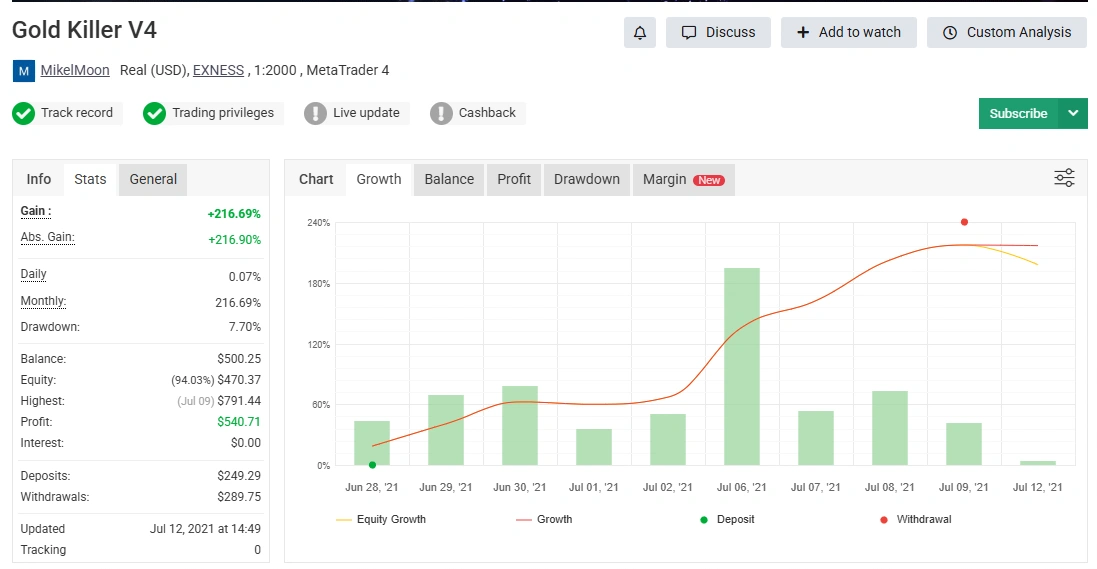1097x569 pixels.
Task: Click the Cashback warning icon
Action: click(441, 113)
